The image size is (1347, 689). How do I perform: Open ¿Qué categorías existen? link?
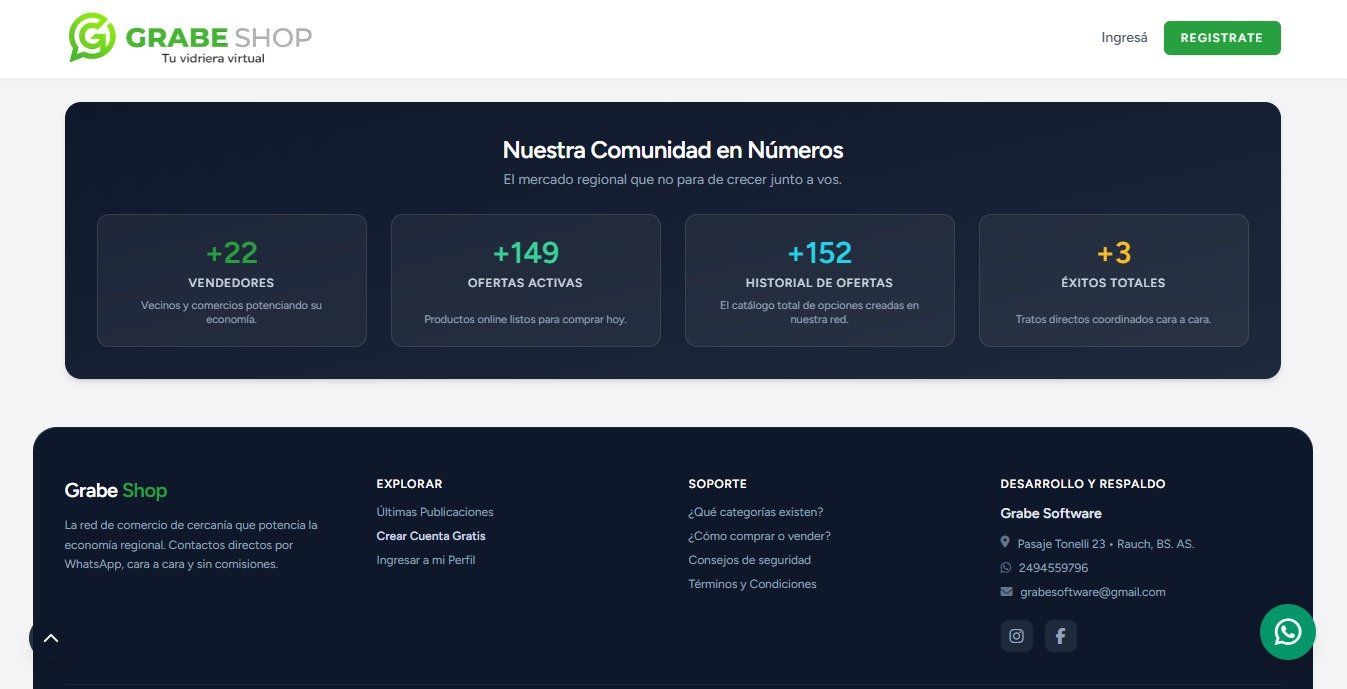[756, 512]
